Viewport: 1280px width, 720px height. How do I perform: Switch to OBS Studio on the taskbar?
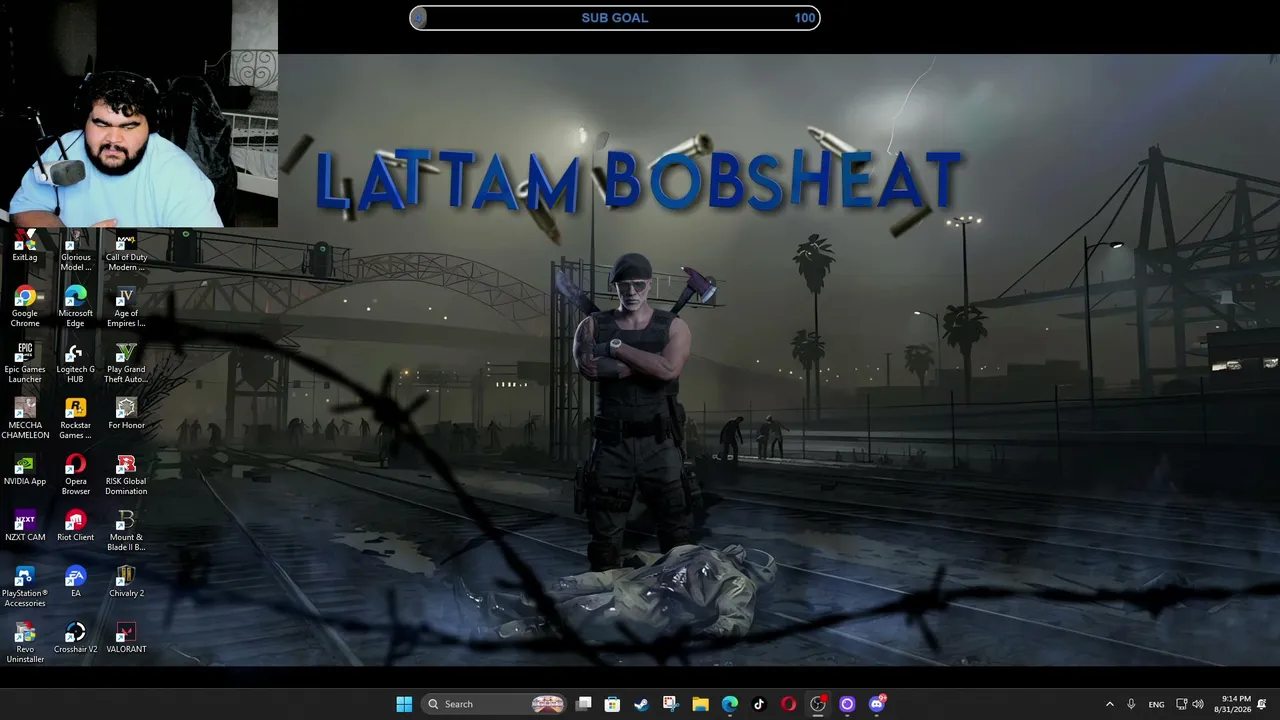[818, 704]
